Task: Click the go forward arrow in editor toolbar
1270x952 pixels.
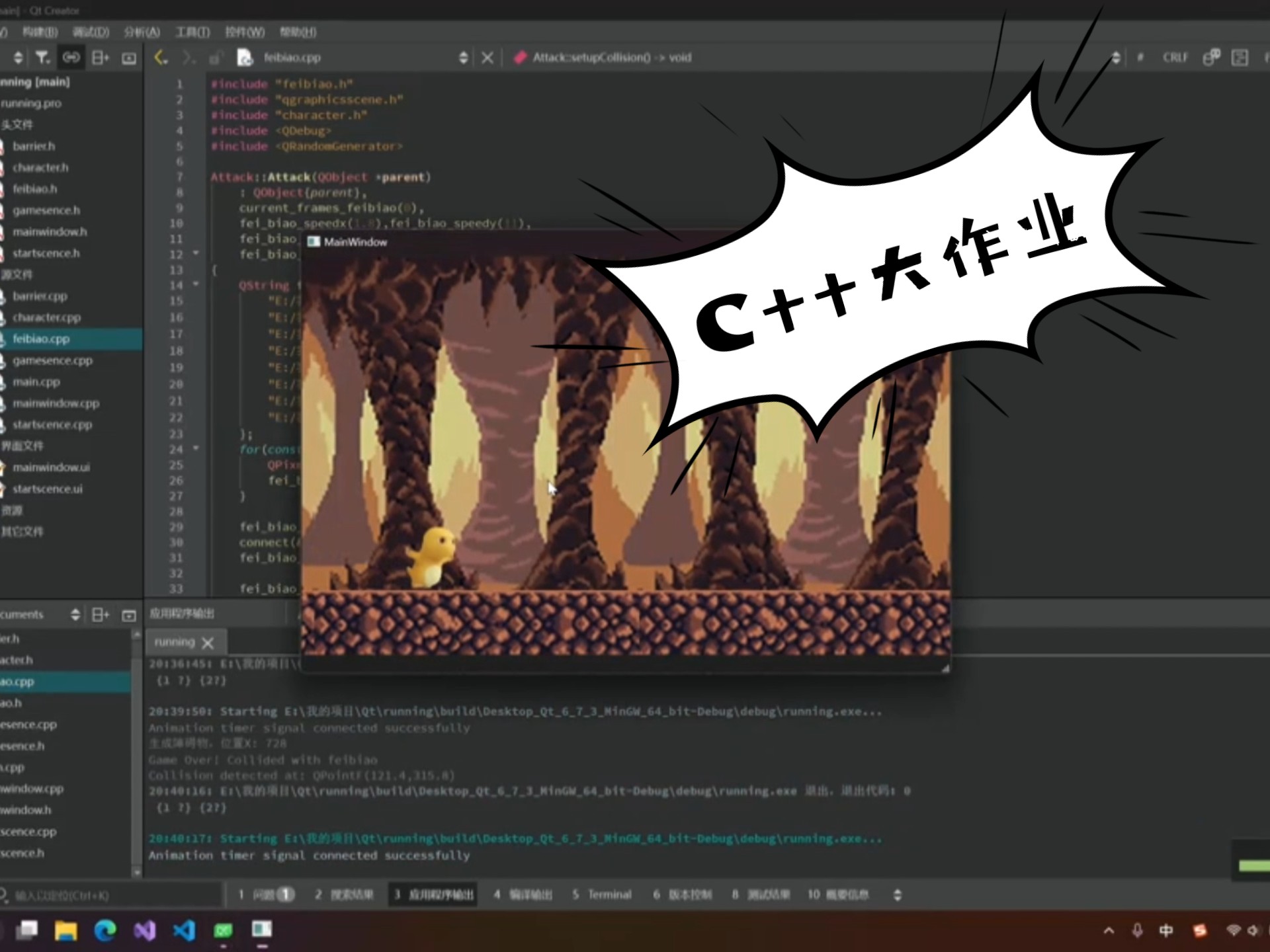Action: tap(189, 58)
